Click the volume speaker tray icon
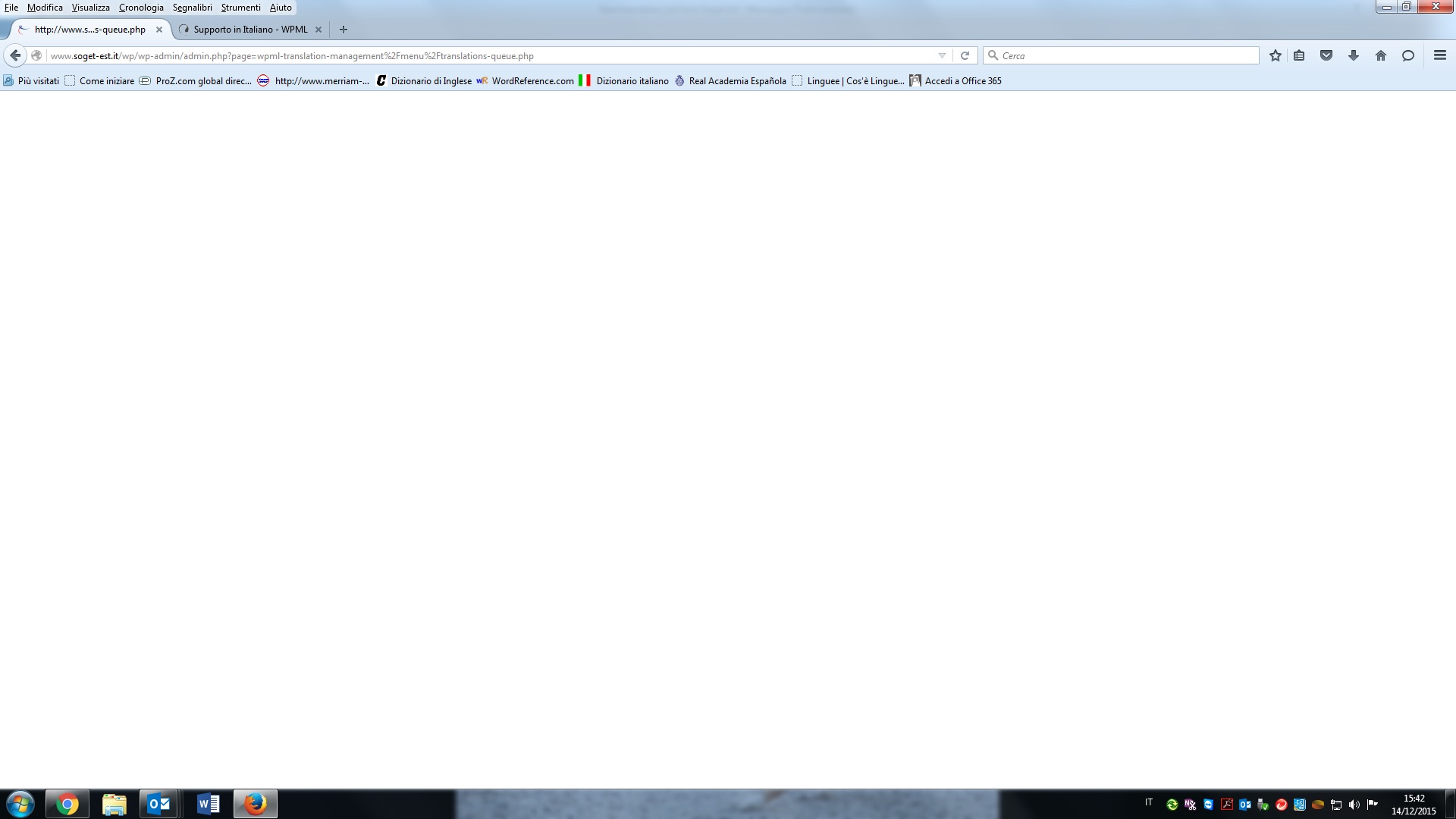The height and width of the screenshot is (819, 1456). (x=1354, y=805)
